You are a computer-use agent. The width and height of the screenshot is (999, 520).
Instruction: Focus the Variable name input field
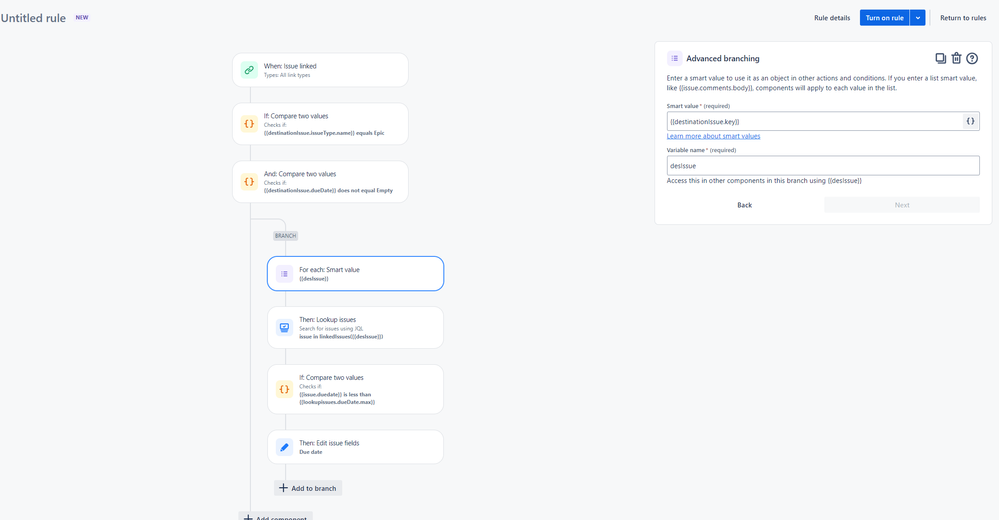coord(823,166)
